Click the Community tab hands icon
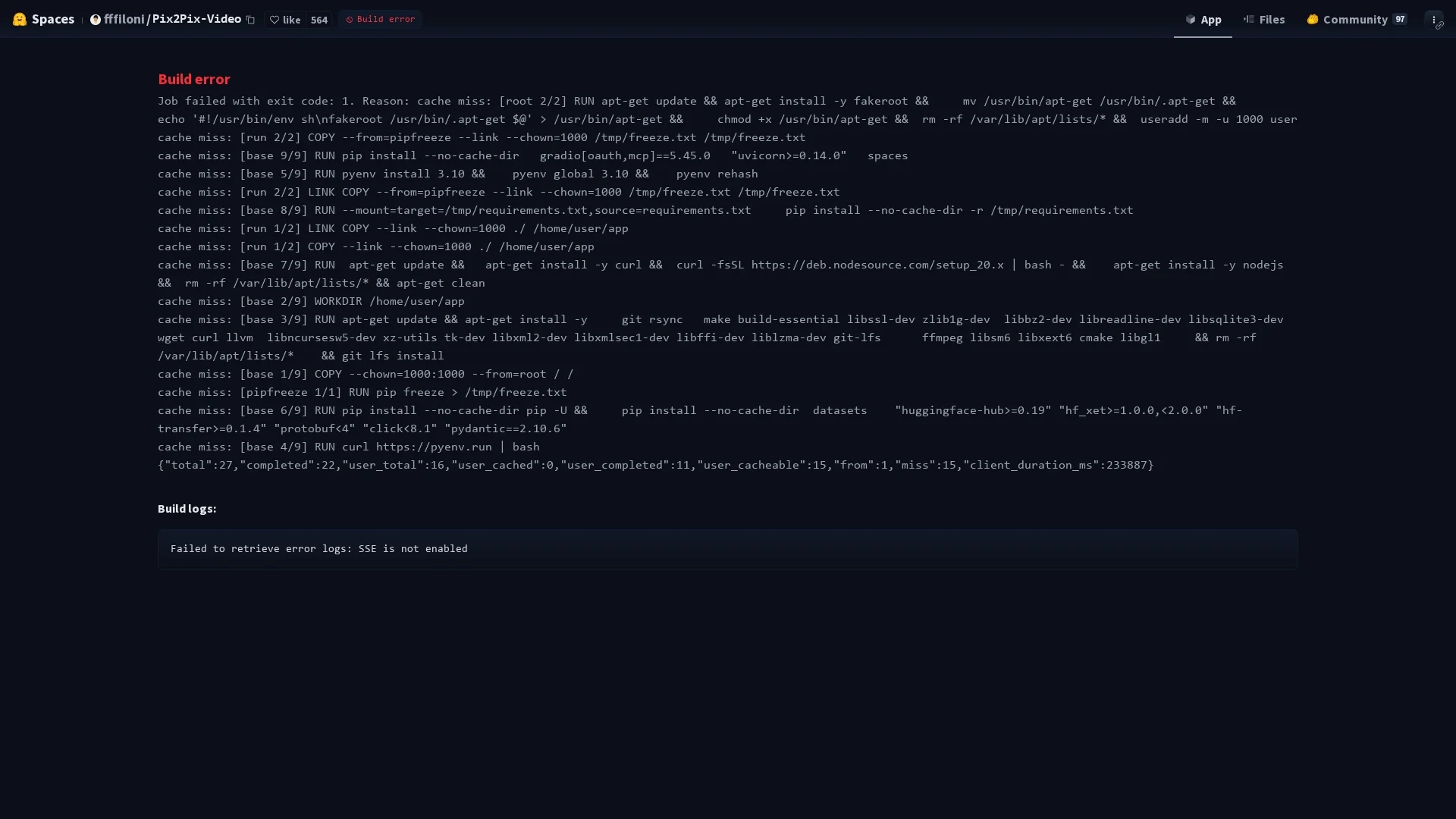The height and width of the screenshot is (819, 1456). click(x=1313, y=20)
